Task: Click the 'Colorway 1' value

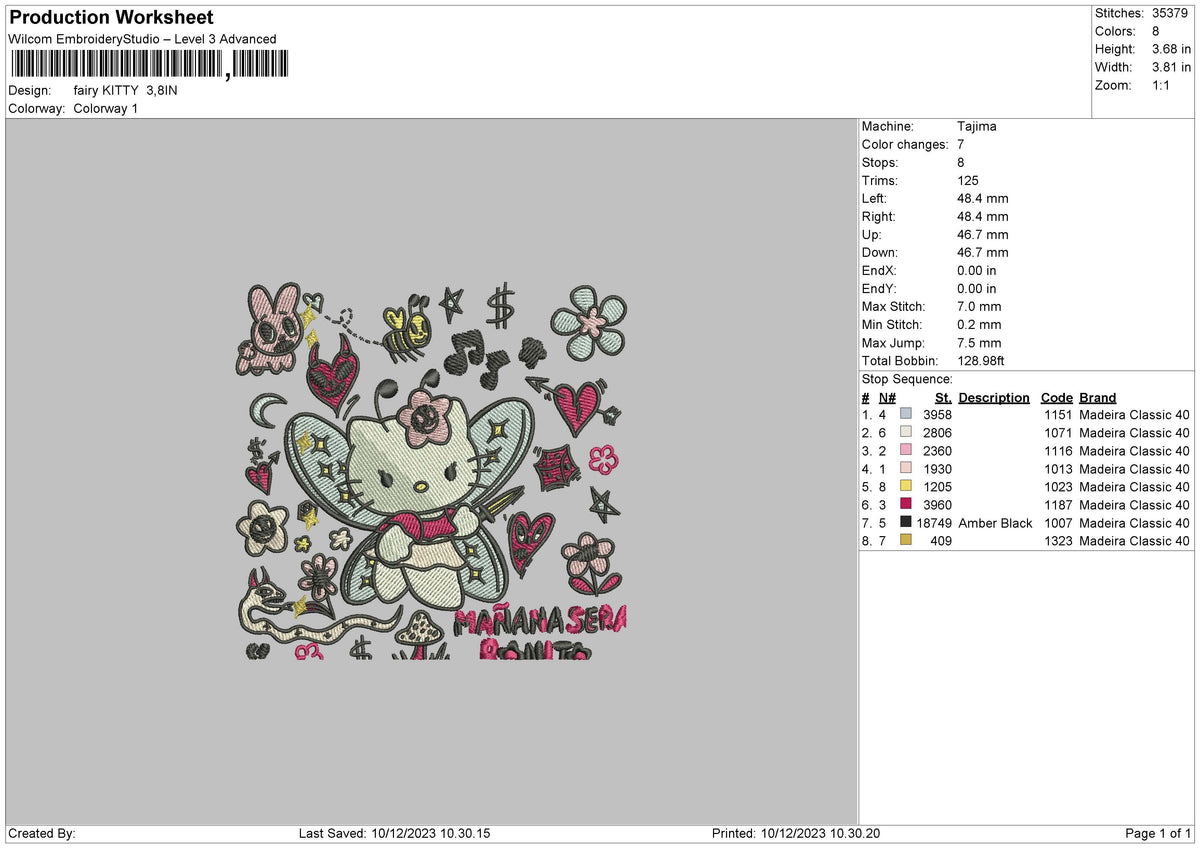Action: 106,108
